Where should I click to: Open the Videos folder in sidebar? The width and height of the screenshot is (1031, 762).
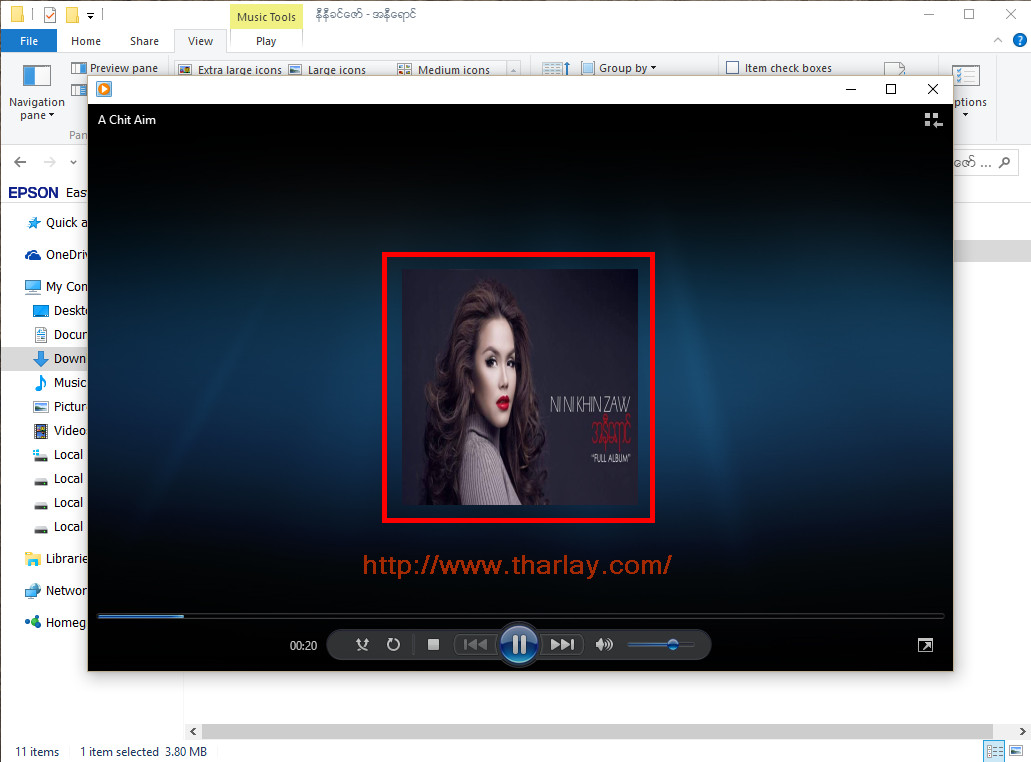pos(59,431)
